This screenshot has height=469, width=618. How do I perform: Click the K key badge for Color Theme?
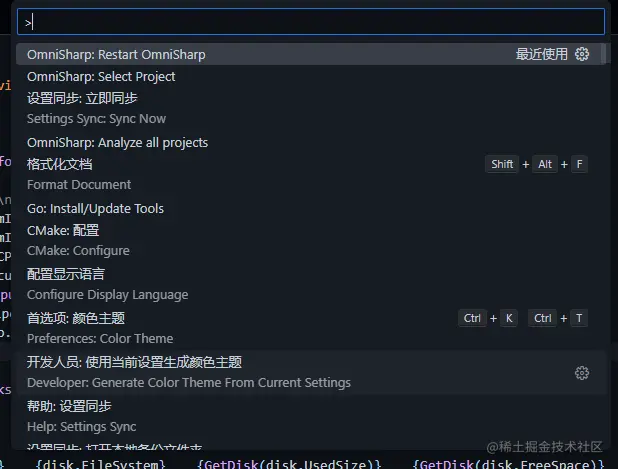[x=509, y=318]
